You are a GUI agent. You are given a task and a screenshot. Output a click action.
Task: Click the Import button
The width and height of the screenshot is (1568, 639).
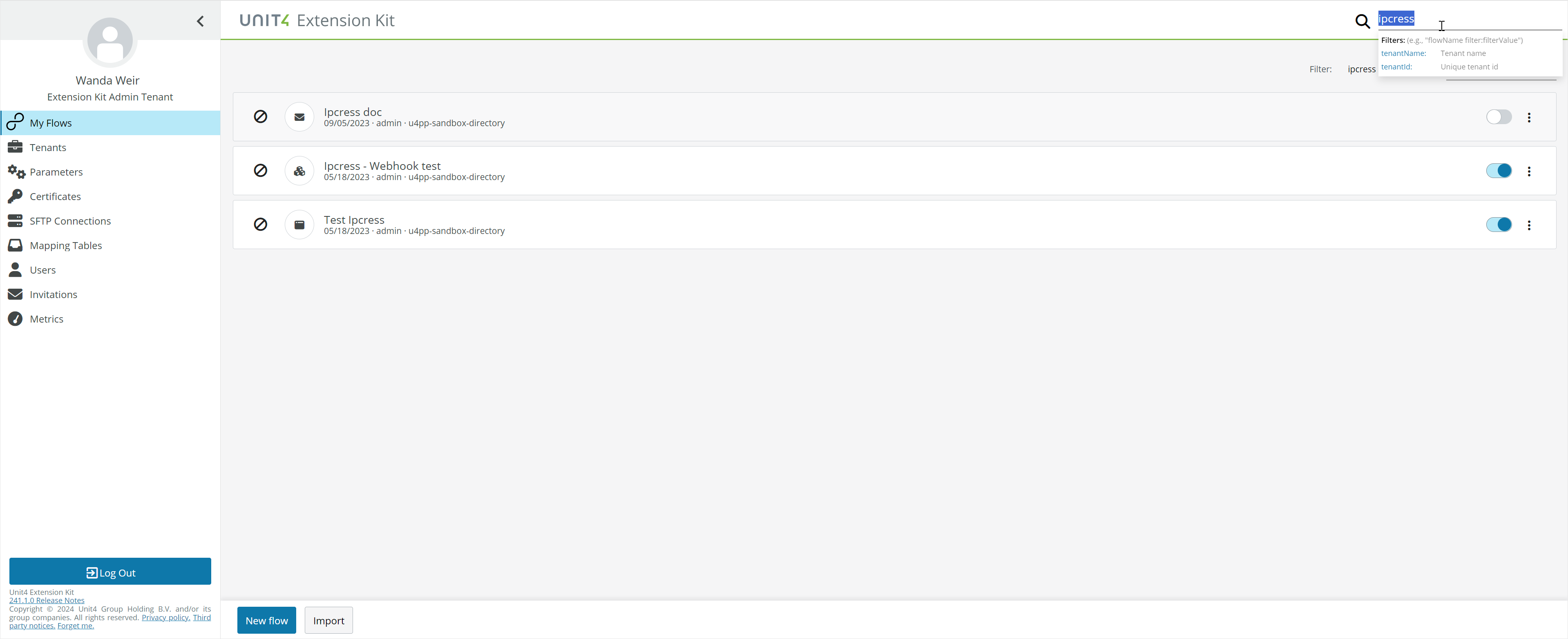point(328,620)
